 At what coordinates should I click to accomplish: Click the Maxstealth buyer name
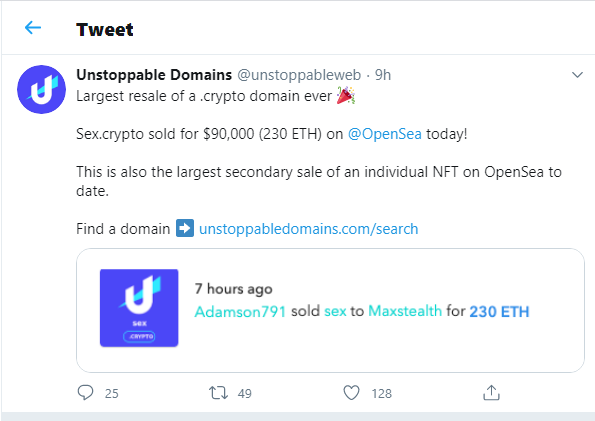pyautogui.click(x=405, y=311)
